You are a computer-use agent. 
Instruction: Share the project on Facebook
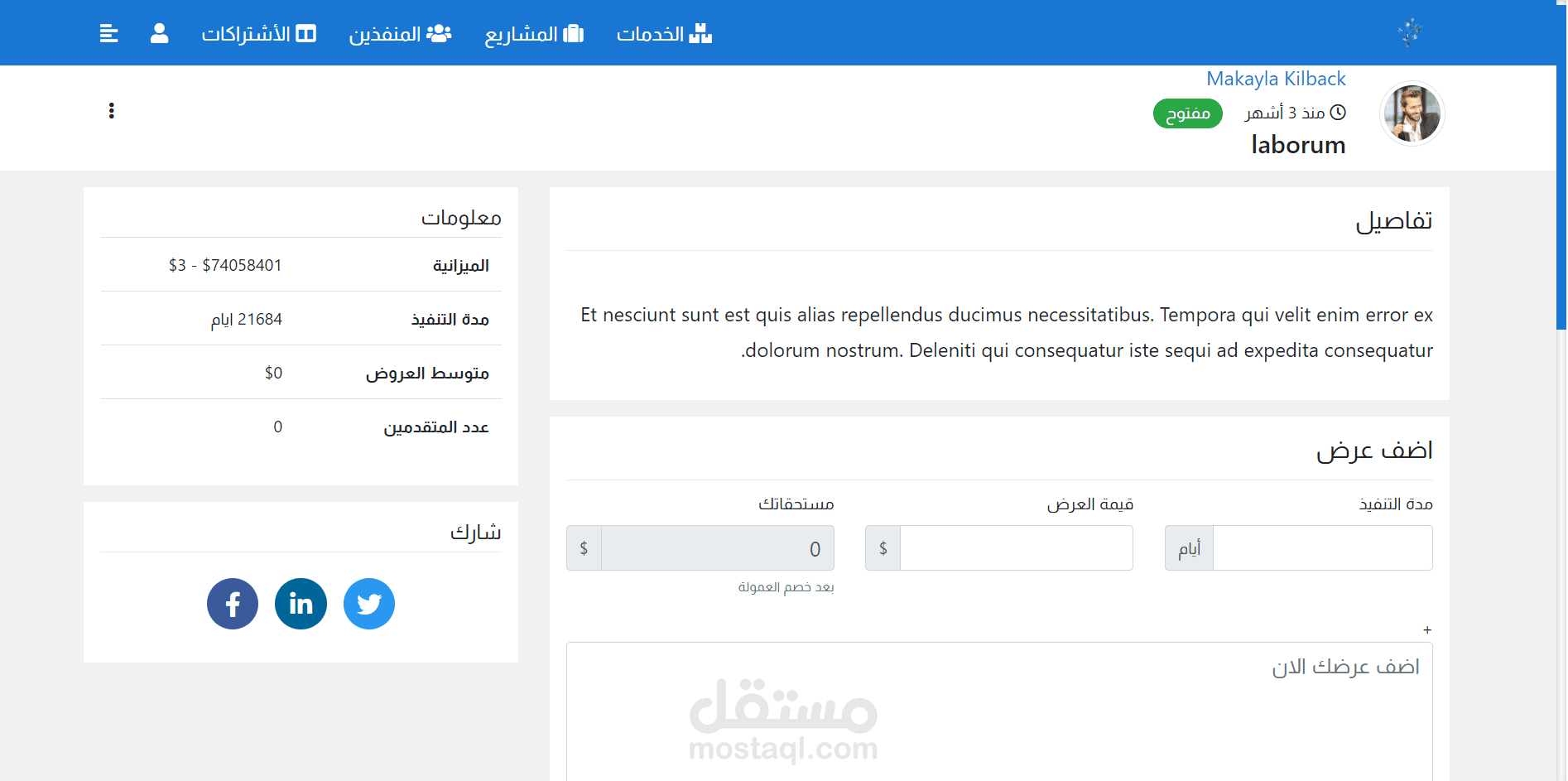point(233,604)
